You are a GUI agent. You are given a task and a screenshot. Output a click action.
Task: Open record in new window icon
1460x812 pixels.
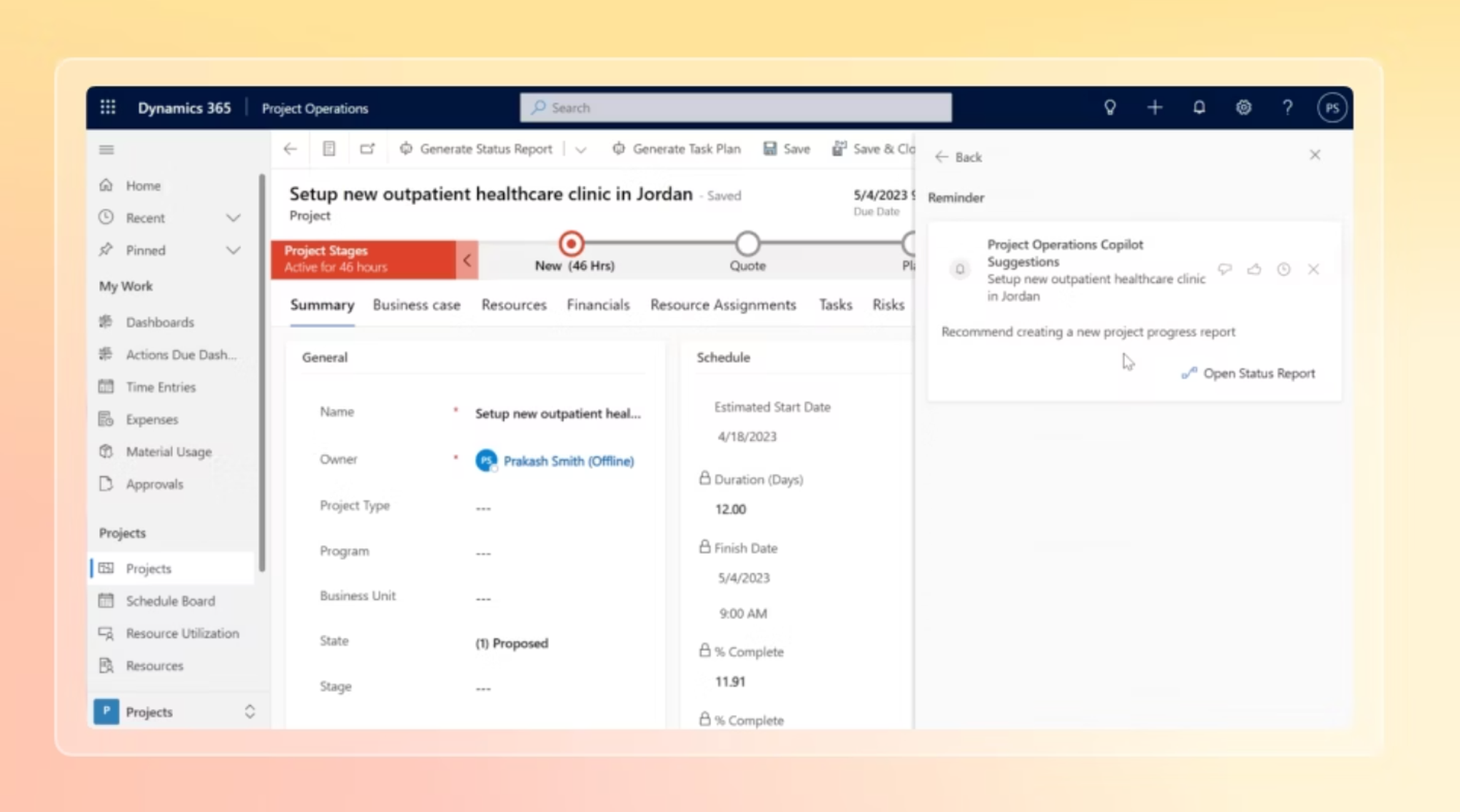367,149
